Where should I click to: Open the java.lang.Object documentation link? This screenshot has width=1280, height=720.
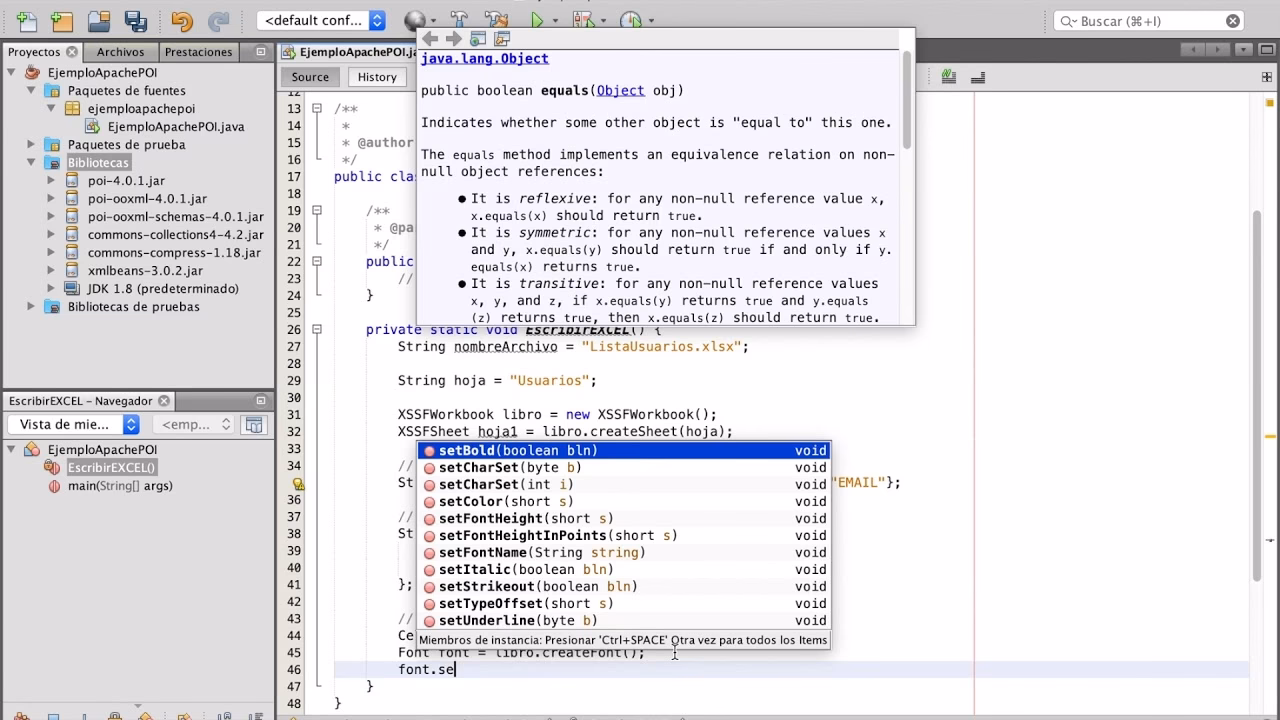[484, 59]
